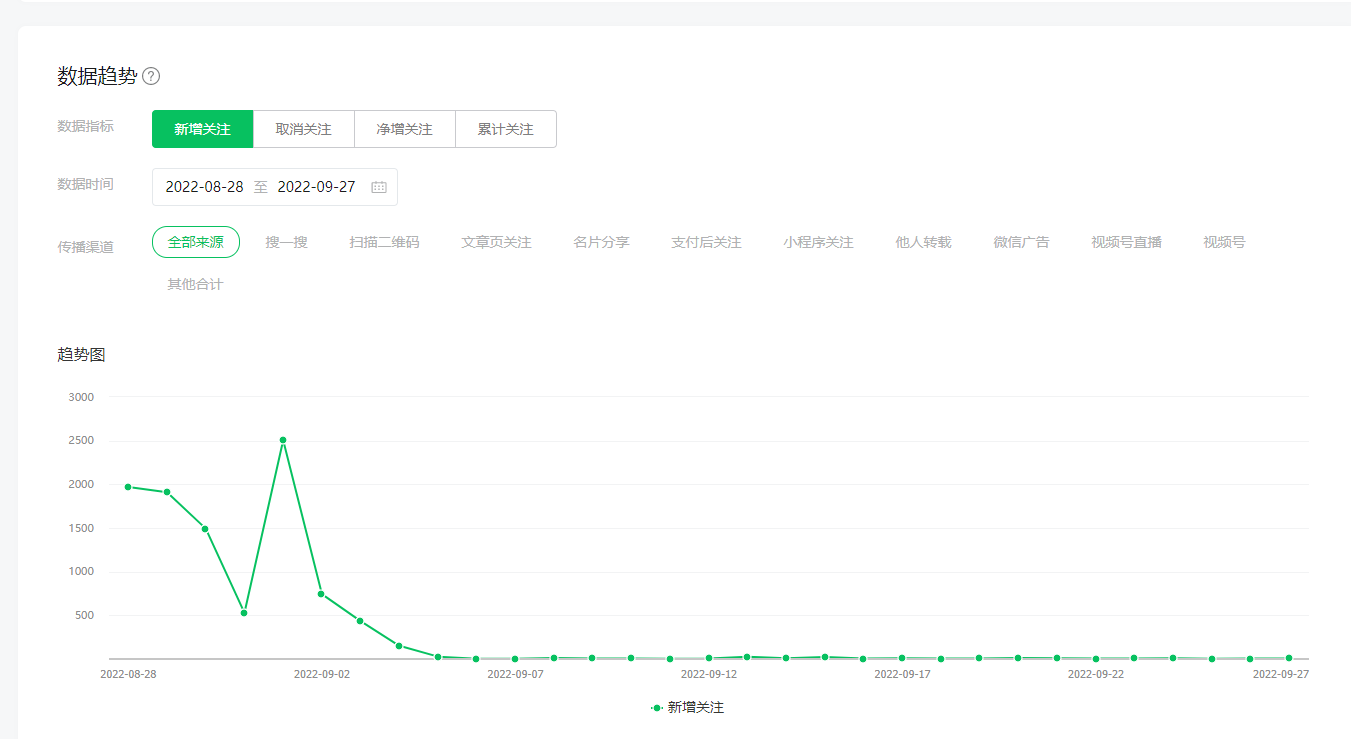Filter channel by 微信广告
This screenshot has width=1351, height=739.
tap(1021, 242)
